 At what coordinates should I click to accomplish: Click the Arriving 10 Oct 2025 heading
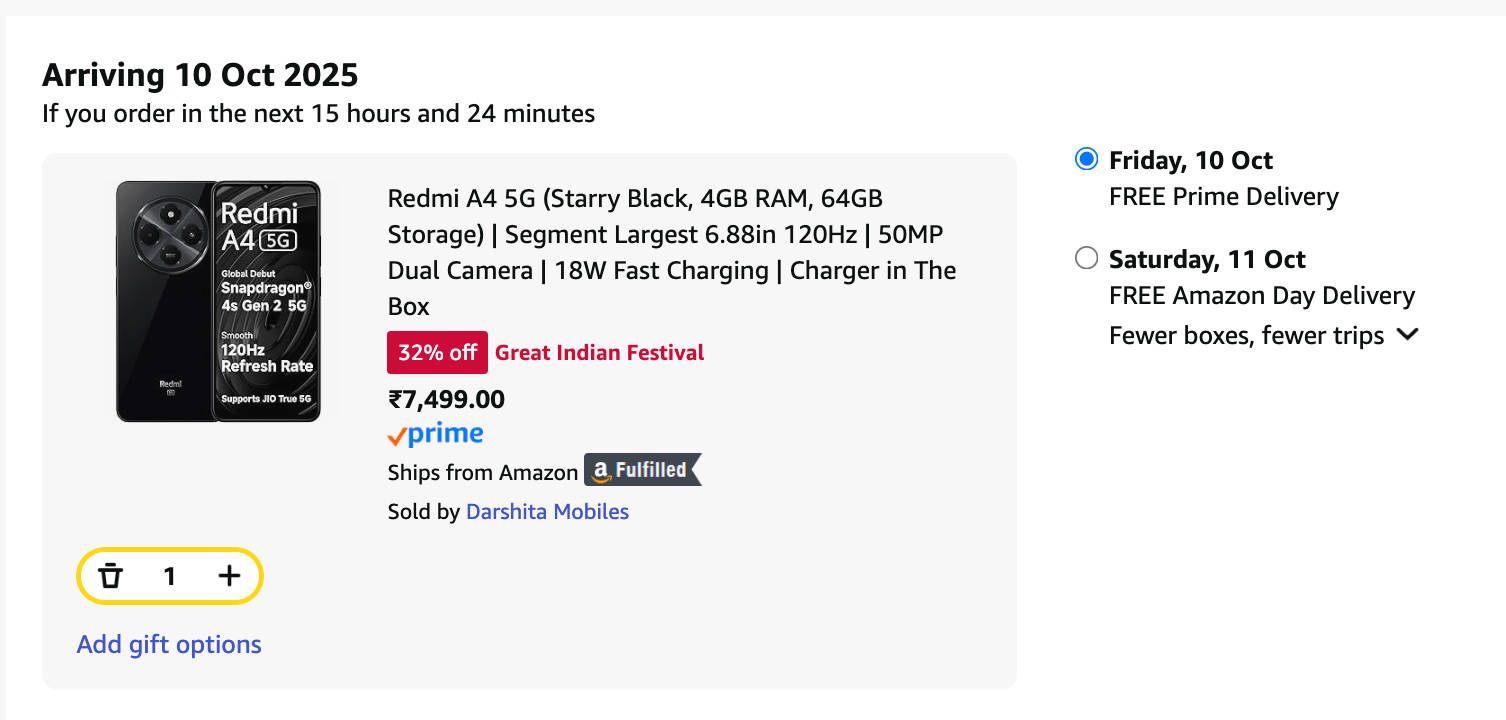pos(200,75)
